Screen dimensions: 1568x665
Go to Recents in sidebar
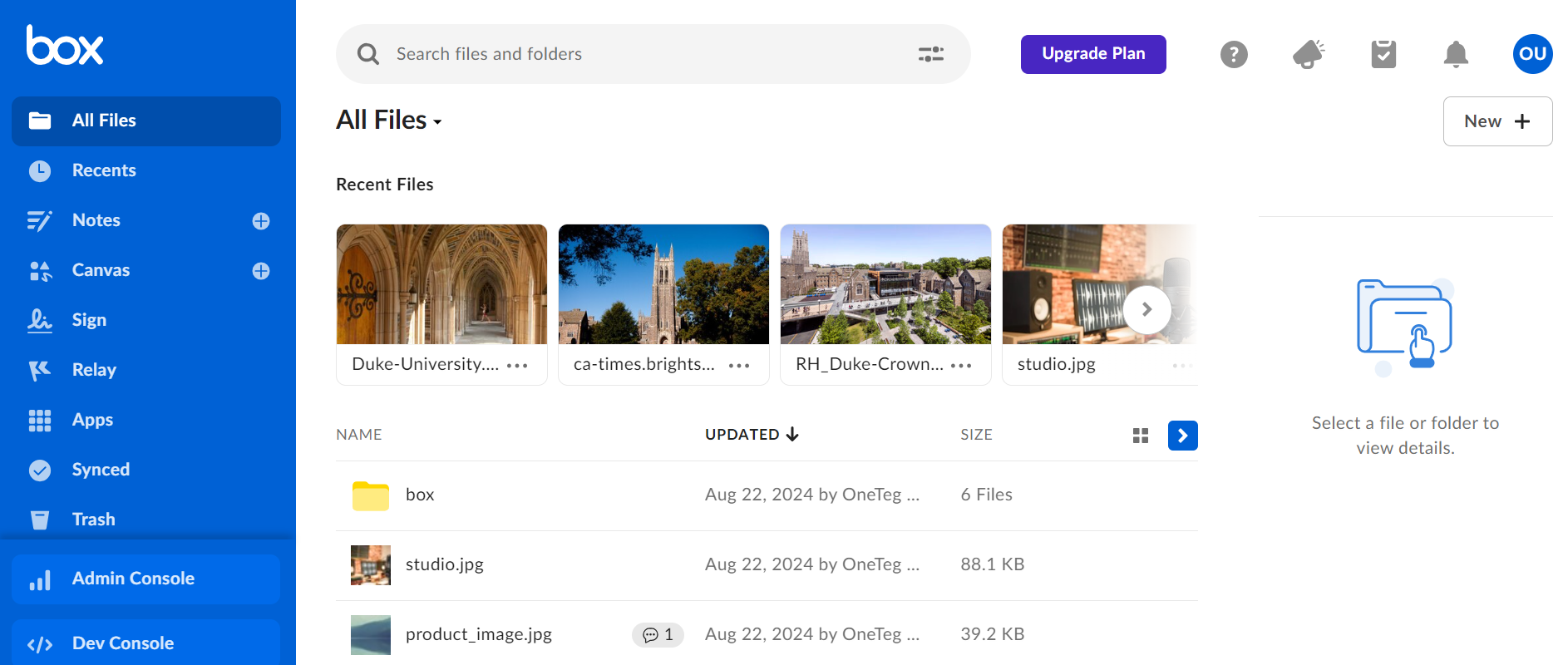tap(104, 170)
